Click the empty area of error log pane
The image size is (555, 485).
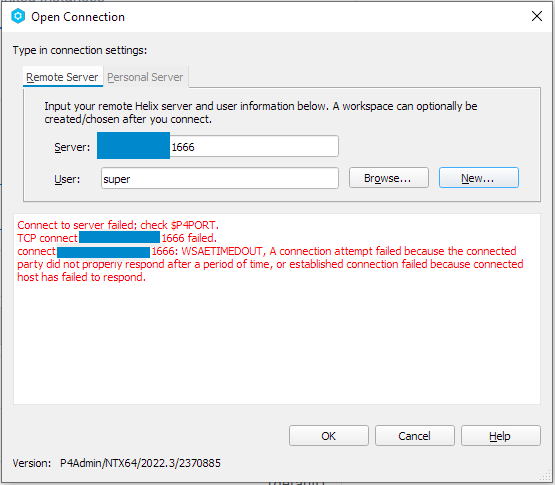277,343
